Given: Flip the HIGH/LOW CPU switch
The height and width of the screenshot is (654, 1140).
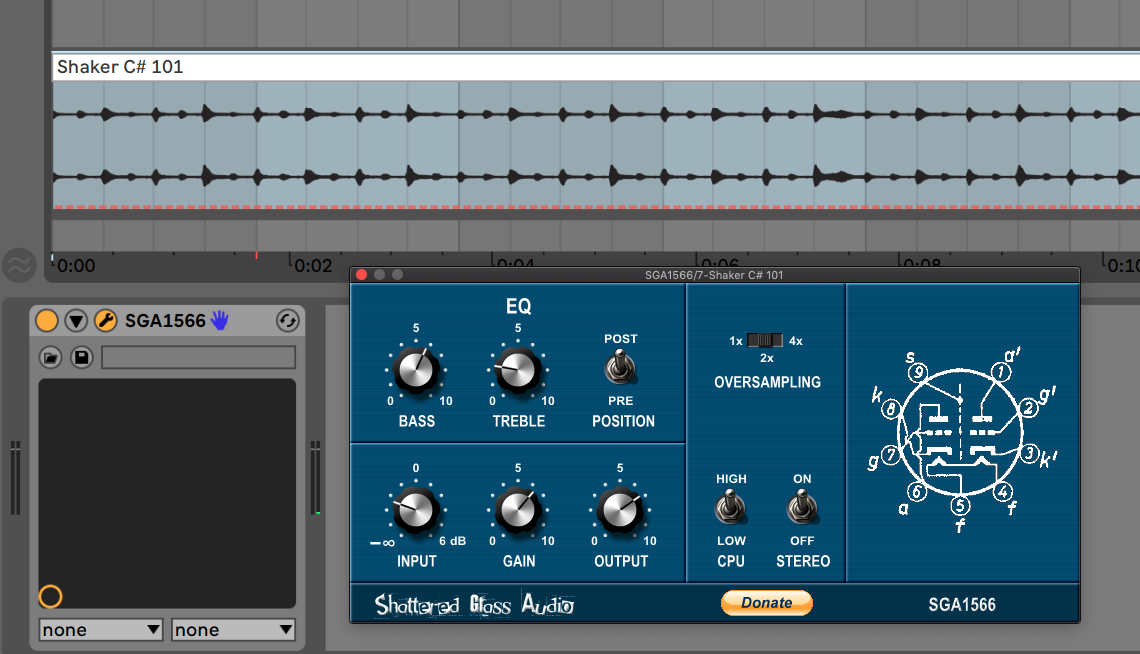Looking at the screenshot, I should click(730, 507).
